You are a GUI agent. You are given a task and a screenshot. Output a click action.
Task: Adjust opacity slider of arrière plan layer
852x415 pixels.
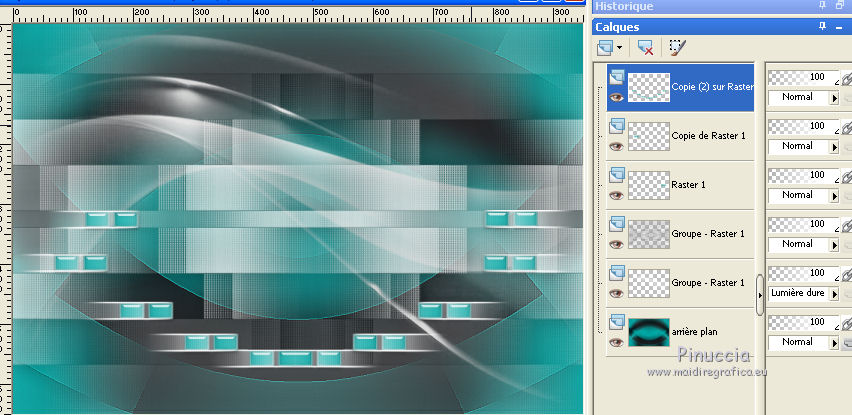(x=804, y=322)
